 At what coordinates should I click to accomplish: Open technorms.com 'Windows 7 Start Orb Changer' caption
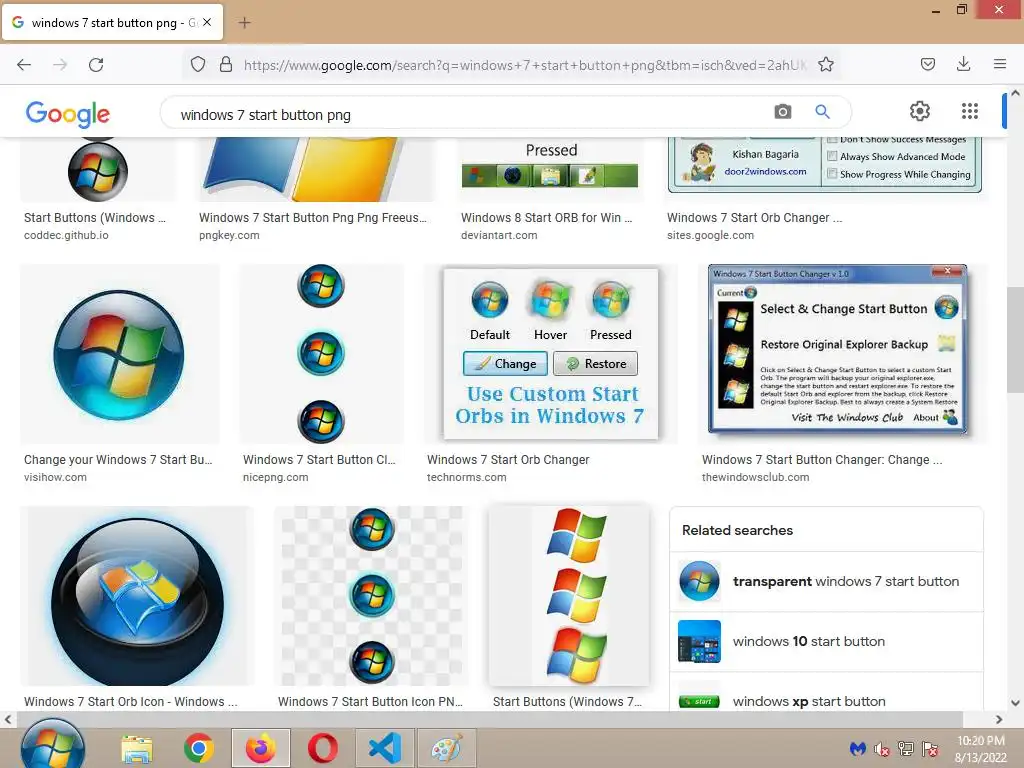pyautogui.click(x=508, y=460)
